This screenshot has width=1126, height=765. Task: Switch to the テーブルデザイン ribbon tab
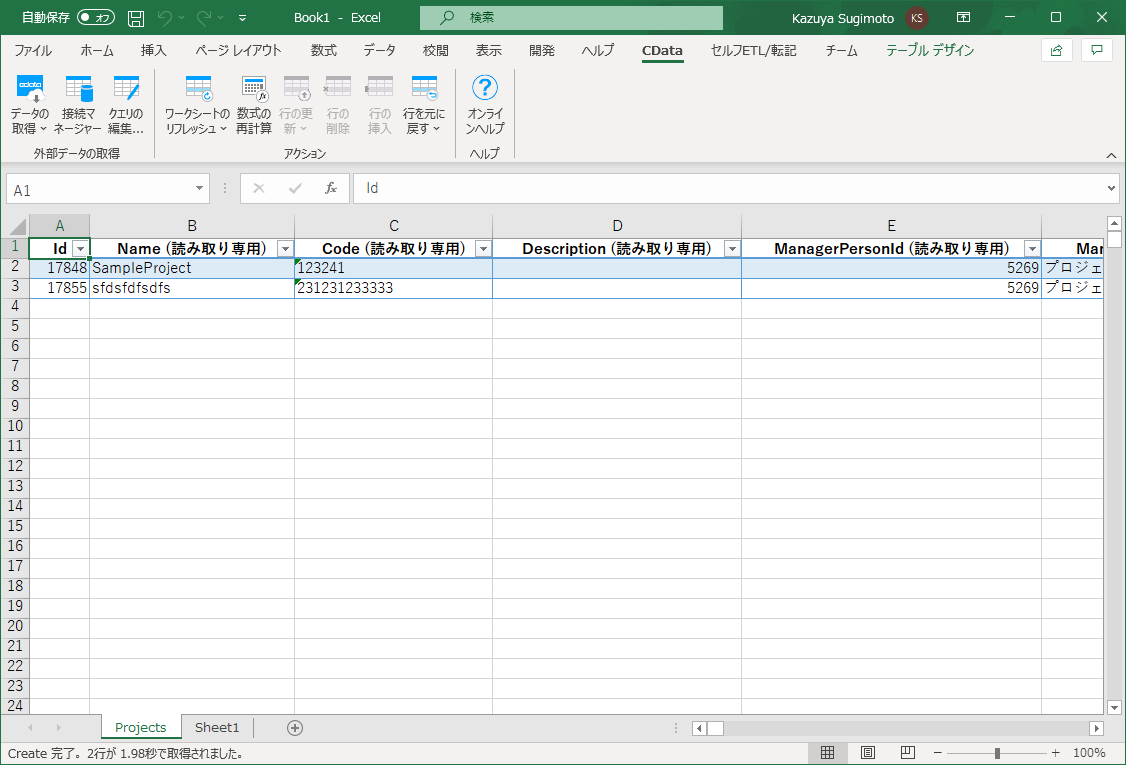pos(930,50)
